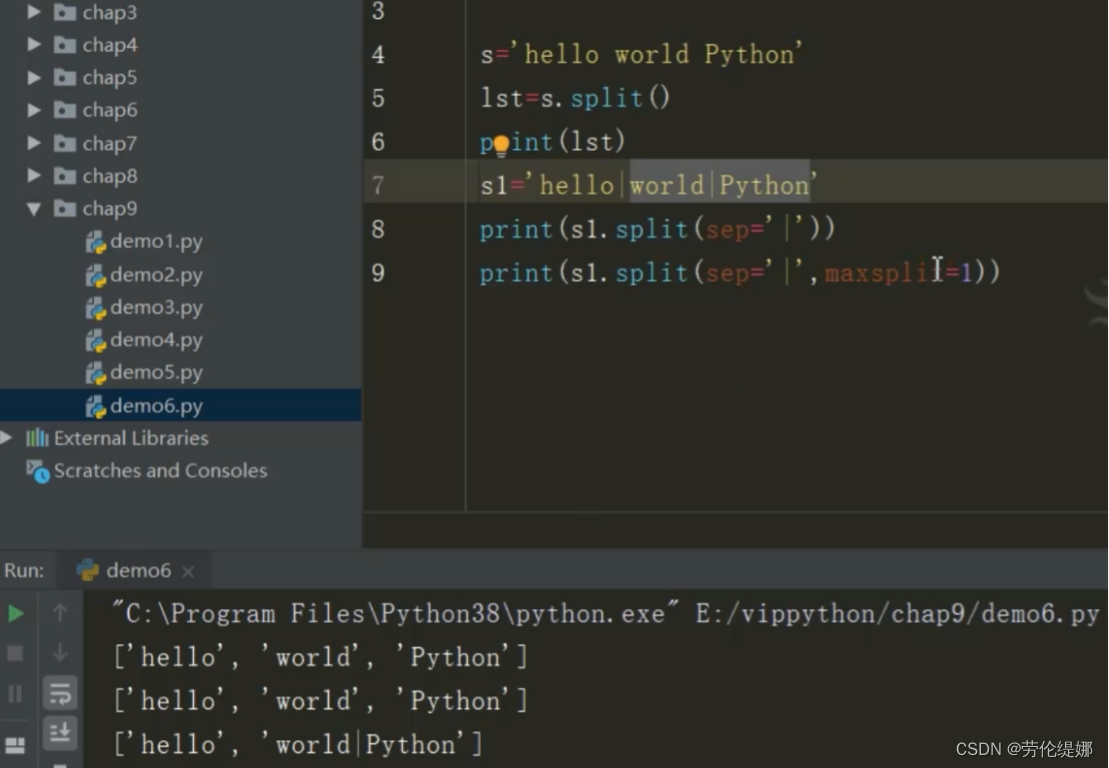Click the demo1.py Python file icon
Screen dimensions: 1109x768
(x=95, y=242)
